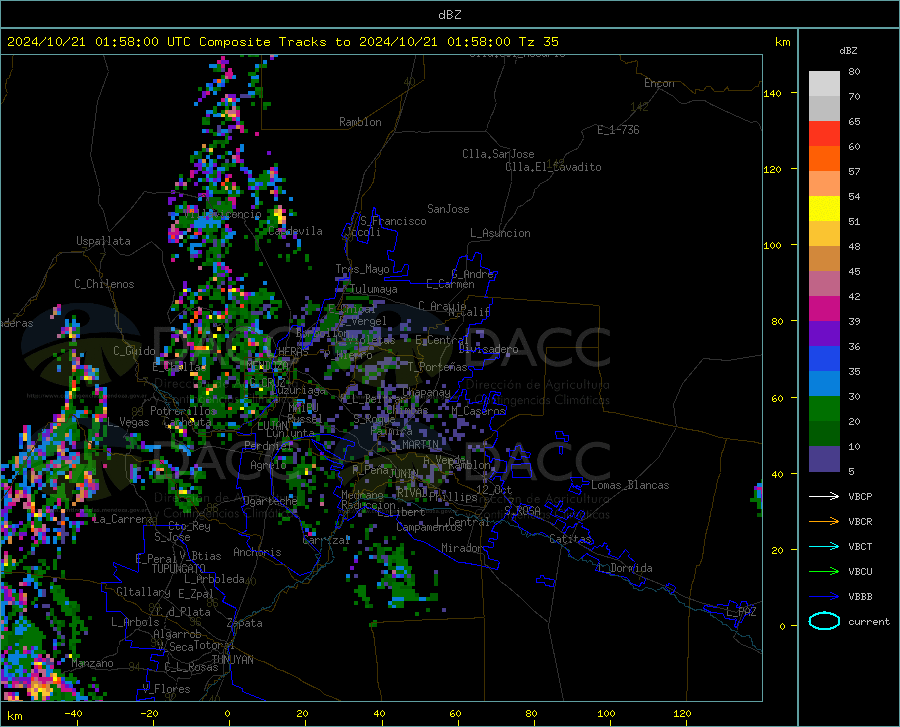Image resolution: width=900 pixels, height=727 pixels.
Task: Click the 'Encon' map label
Action: [659, 83]
